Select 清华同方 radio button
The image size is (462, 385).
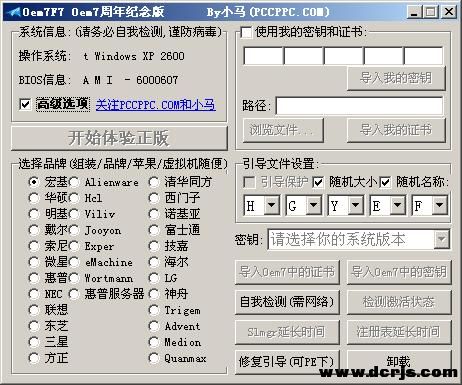tap(154, 182)
